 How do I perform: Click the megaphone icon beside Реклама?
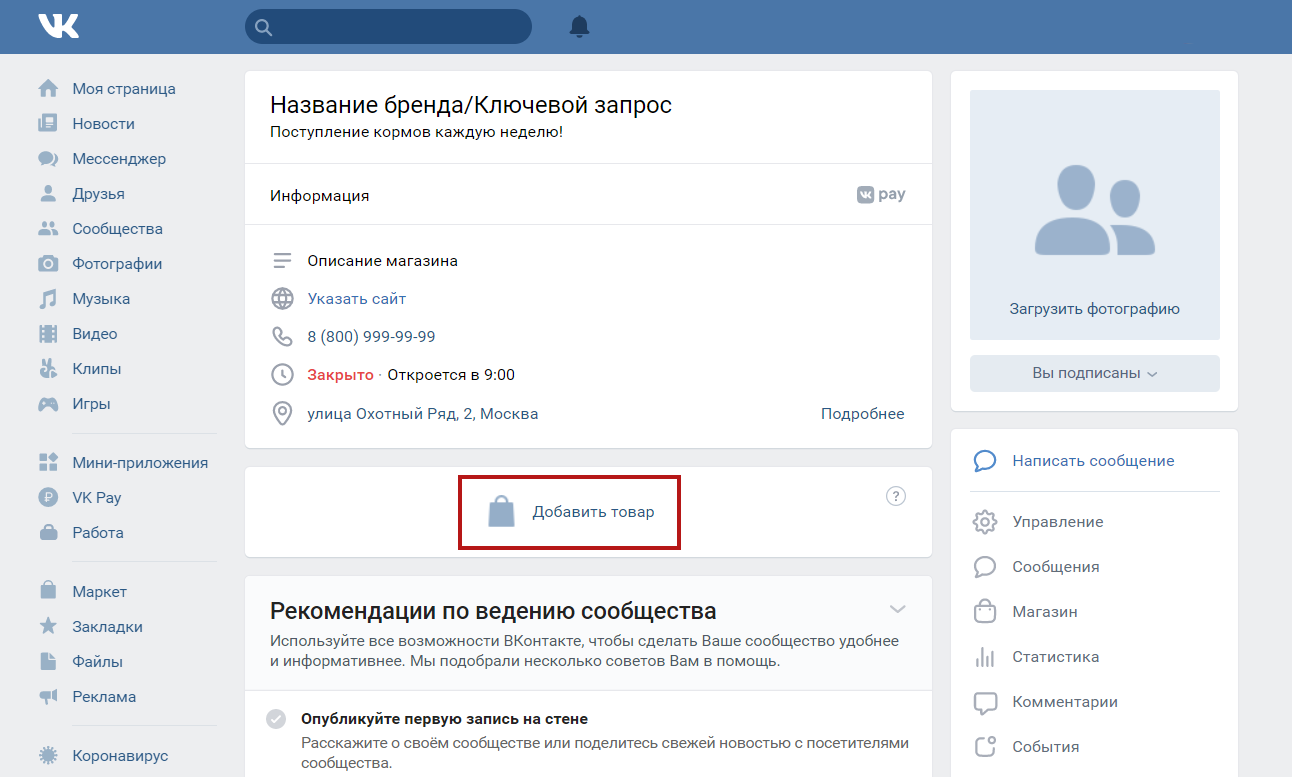pyautogui.click(x=48, y=696)
